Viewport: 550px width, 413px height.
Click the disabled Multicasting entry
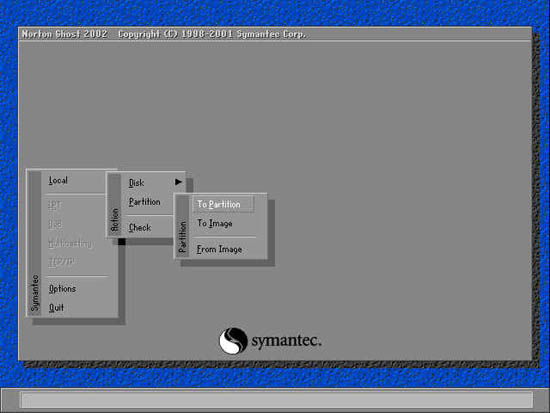coord(70,243)
